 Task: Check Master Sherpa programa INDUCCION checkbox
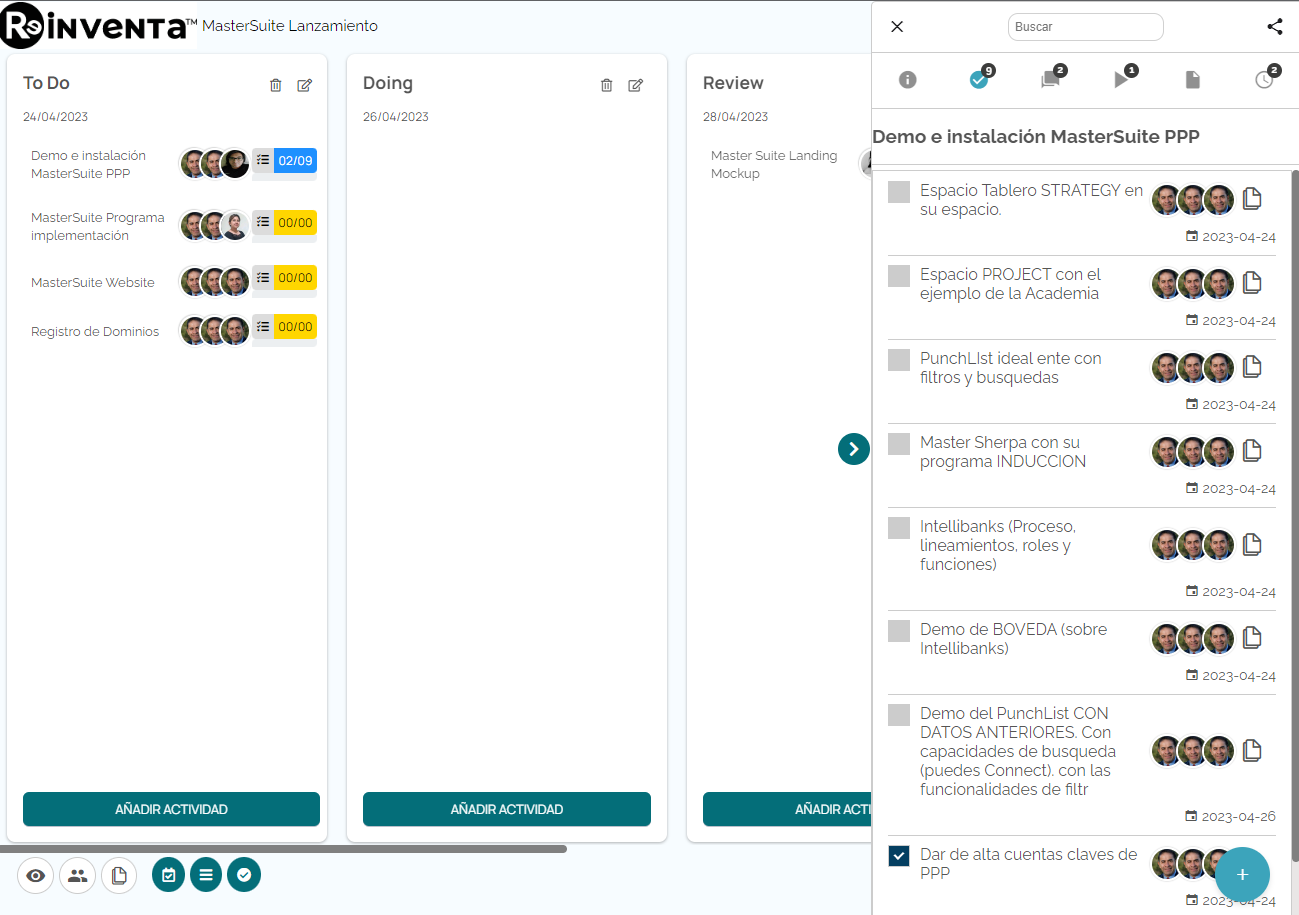click(x=899, y=444)
